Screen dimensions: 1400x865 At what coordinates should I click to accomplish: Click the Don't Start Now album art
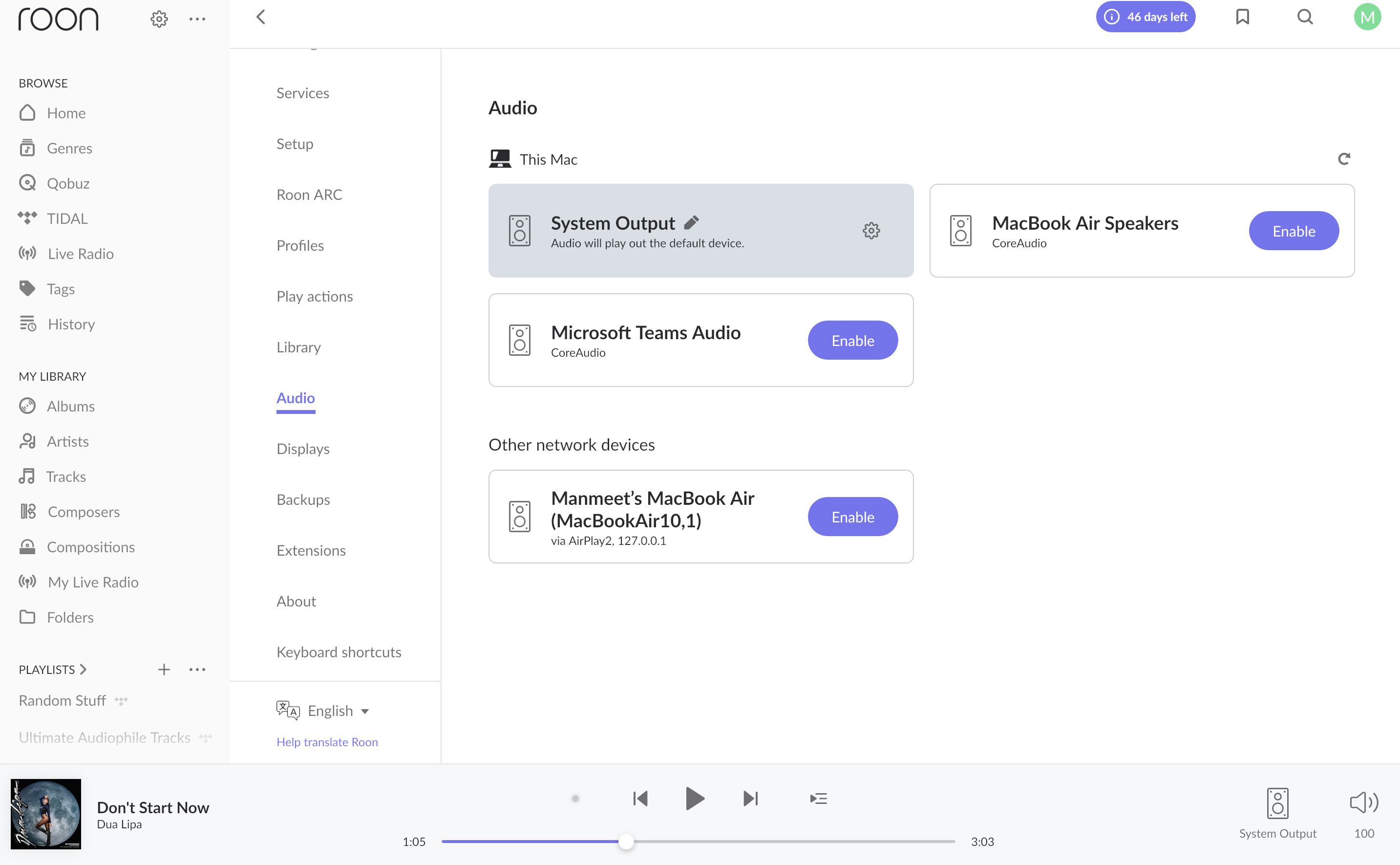click(46, 814)
